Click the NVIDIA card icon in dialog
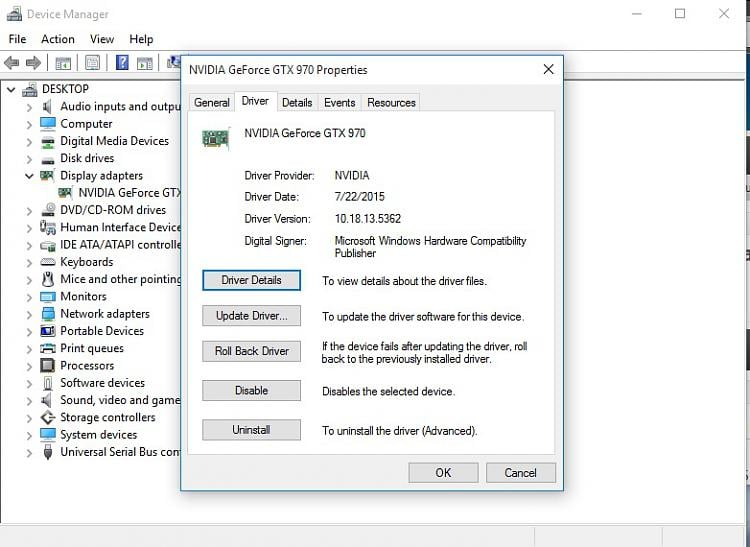 [216, 139]
